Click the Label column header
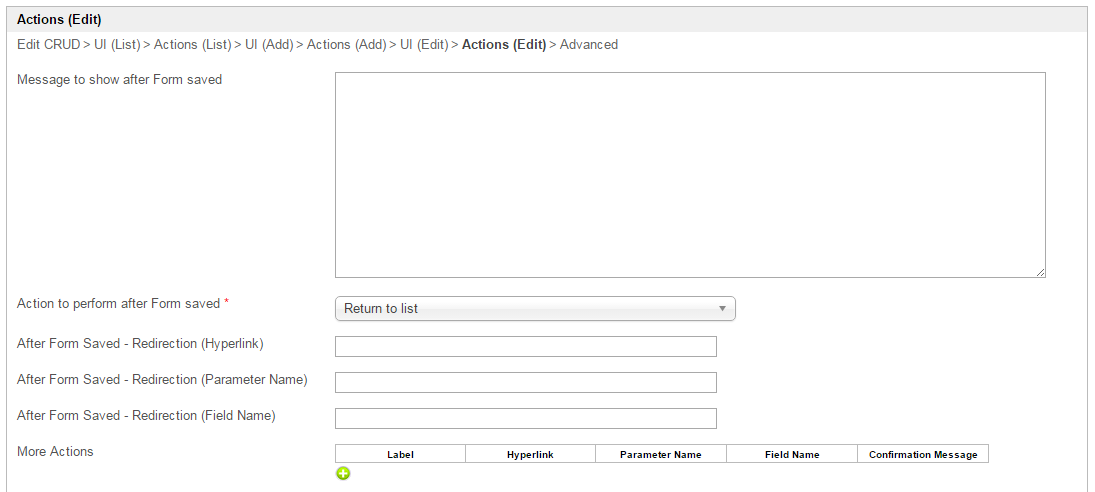The image size is (1095, 492). (400, 455)
